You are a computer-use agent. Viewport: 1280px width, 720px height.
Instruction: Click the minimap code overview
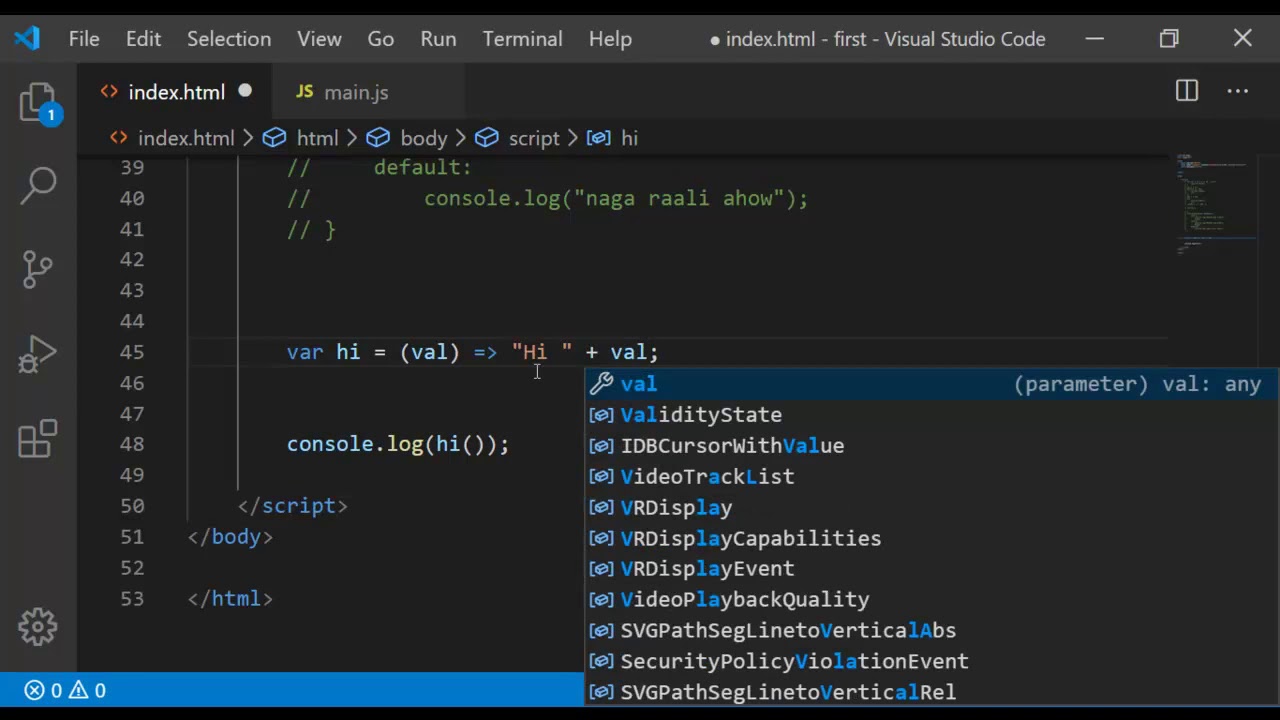pyautogui.click(x=1215, y=205)
